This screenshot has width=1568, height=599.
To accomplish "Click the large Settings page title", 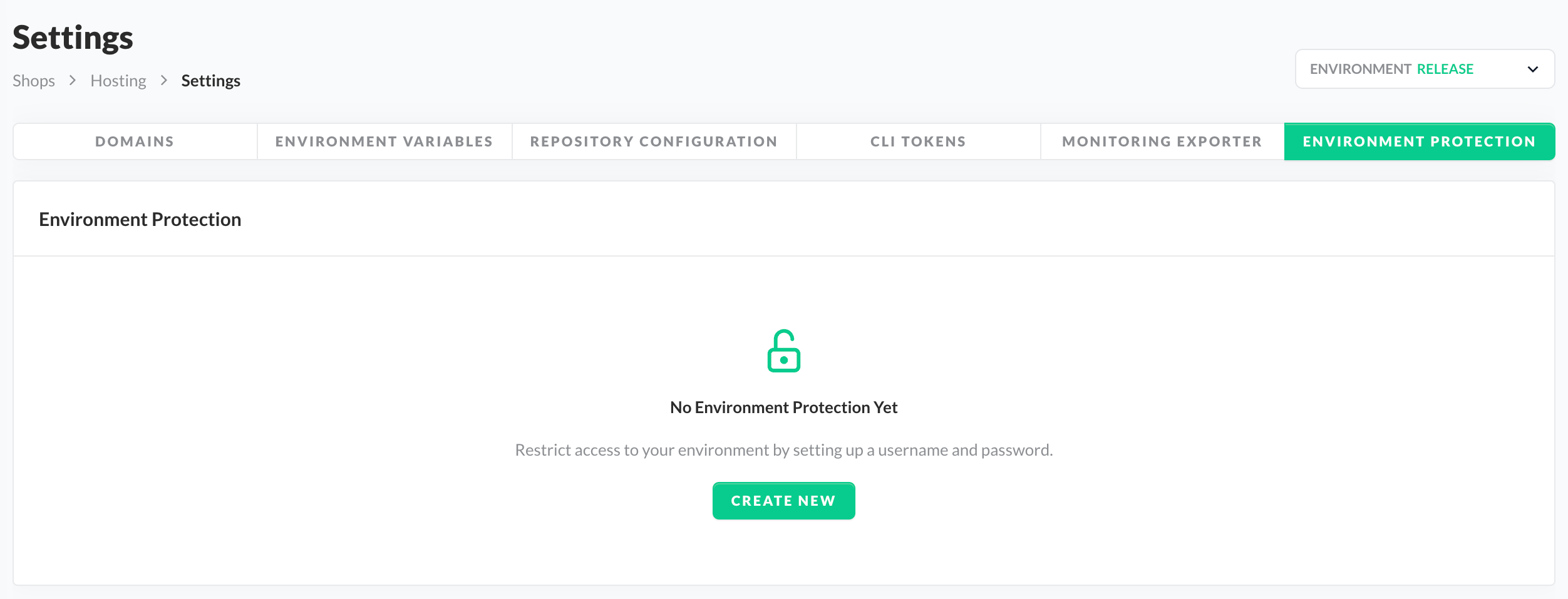I will 73,38.
